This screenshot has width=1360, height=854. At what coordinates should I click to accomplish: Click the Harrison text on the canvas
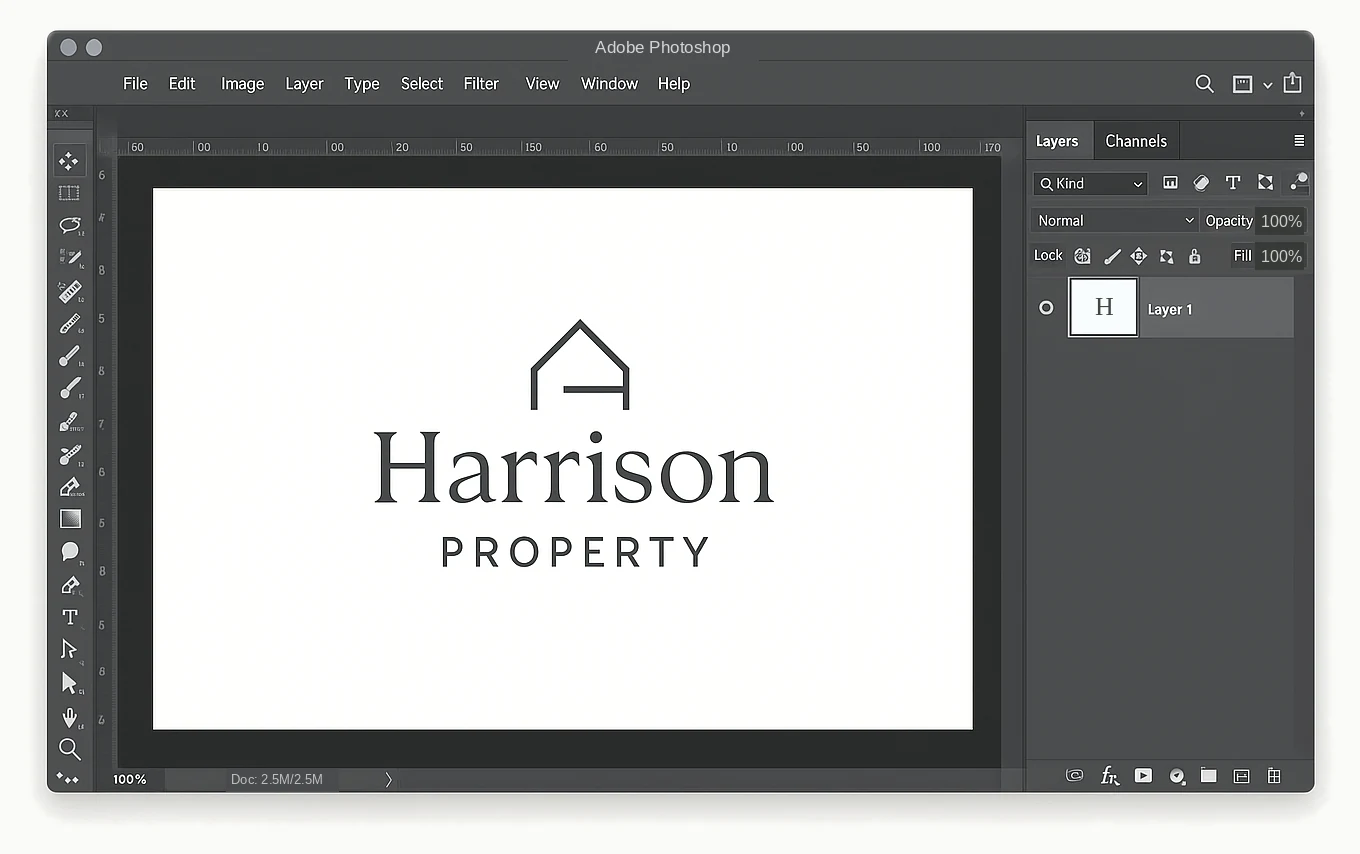(574, 468)
